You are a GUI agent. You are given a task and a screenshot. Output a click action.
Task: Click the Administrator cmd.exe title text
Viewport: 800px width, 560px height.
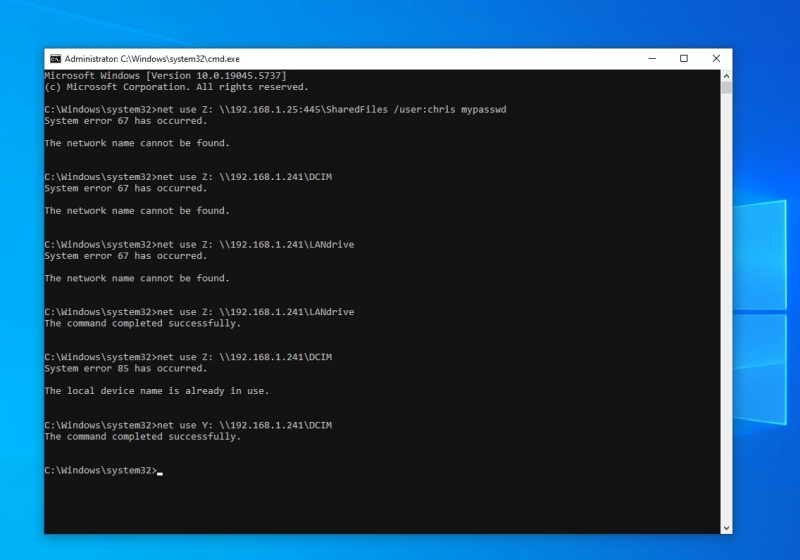click(x=152, y=59)
